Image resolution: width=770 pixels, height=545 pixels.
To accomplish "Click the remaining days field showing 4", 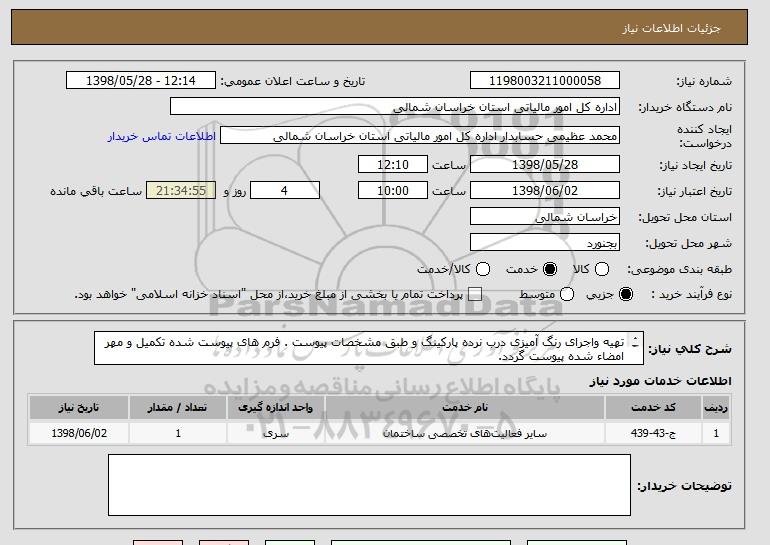I will click(x=285, y=191).
